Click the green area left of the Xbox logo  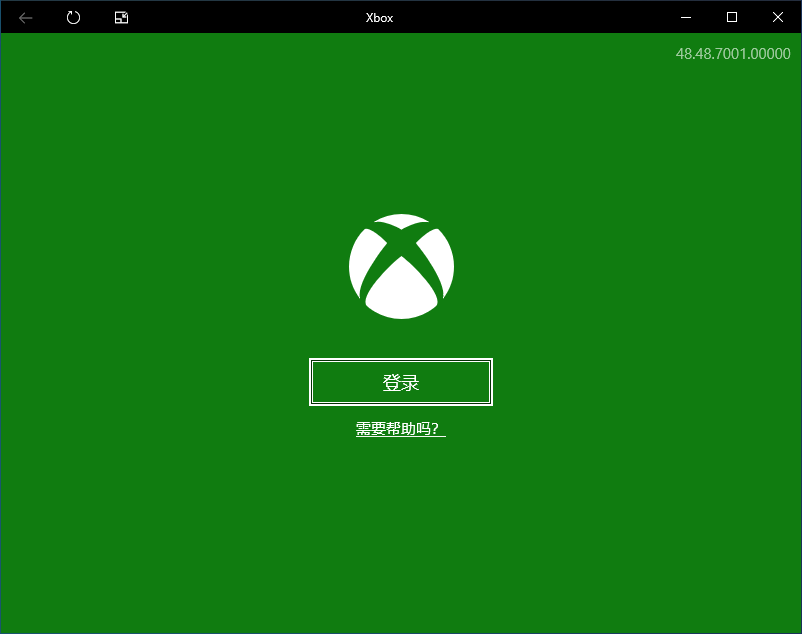(x=200, y=266)
